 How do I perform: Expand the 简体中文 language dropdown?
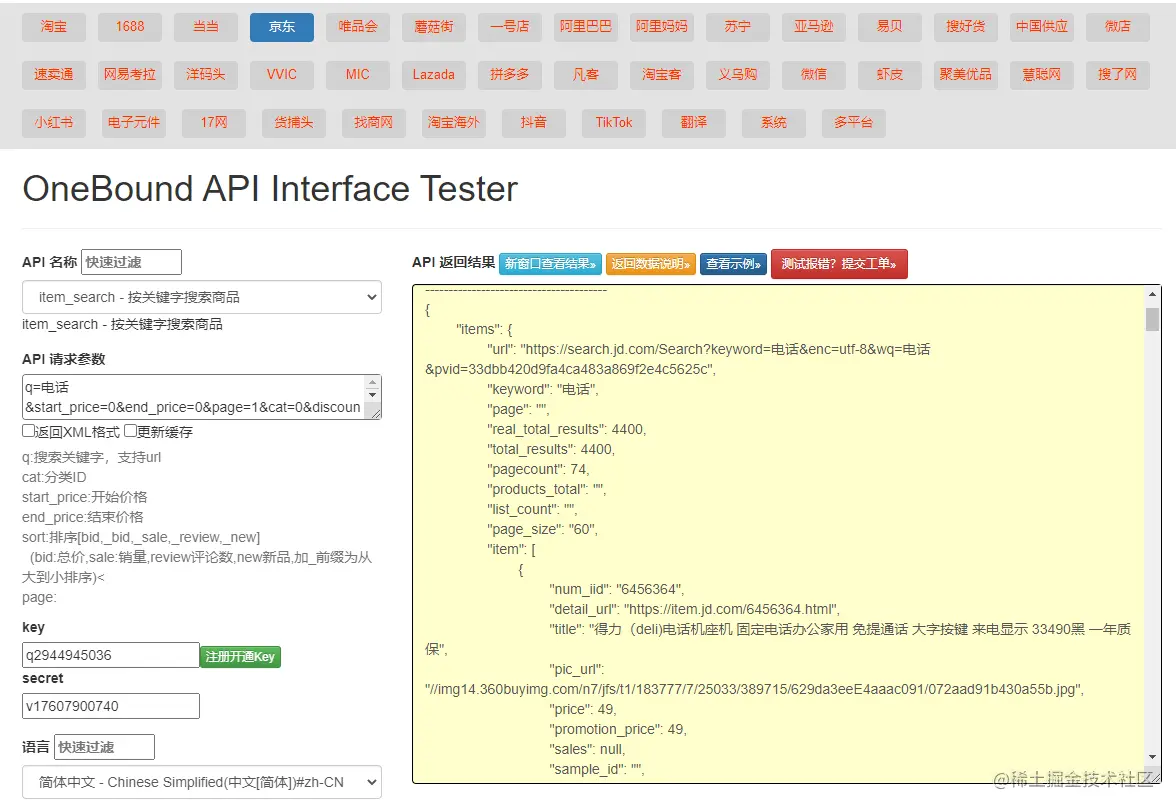coord(201,782)
